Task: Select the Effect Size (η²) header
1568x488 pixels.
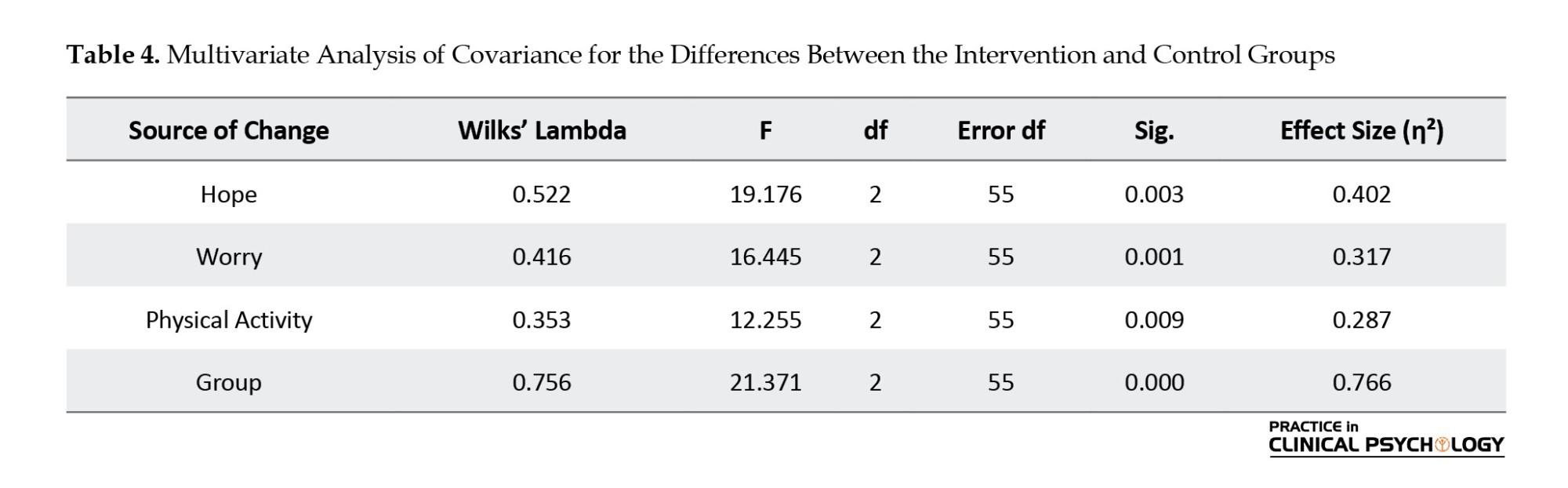Action: coord(1361,130)
